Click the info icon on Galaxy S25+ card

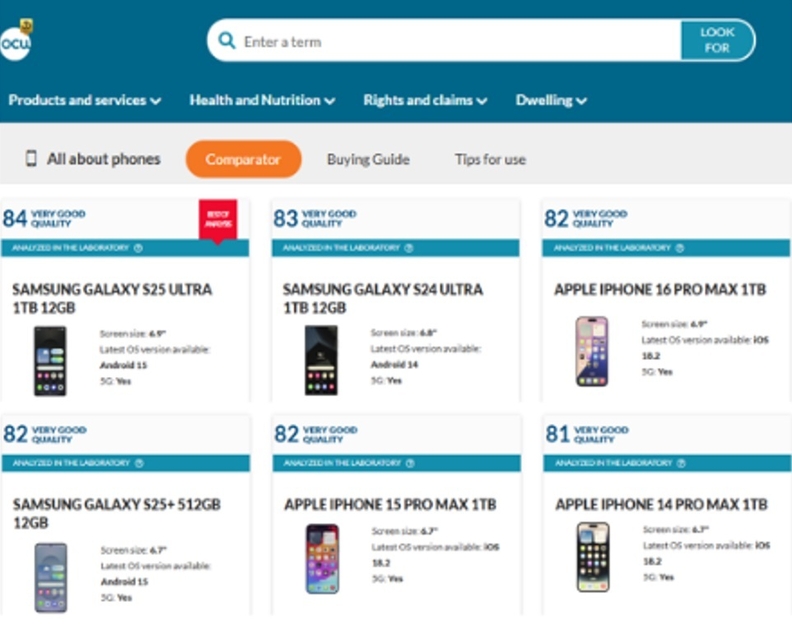point(138,464)
